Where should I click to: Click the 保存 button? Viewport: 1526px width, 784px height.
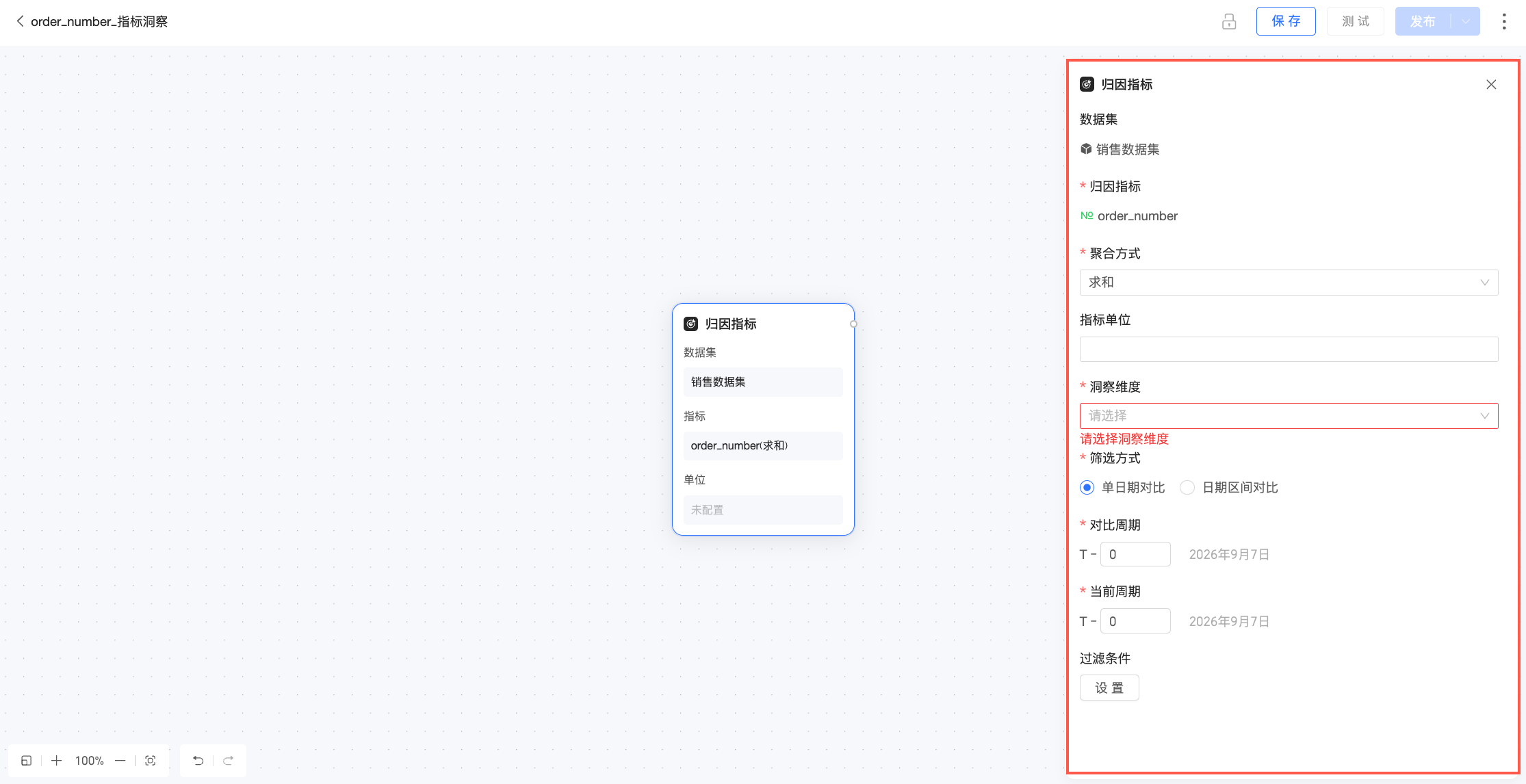[x=1286, y=21]
